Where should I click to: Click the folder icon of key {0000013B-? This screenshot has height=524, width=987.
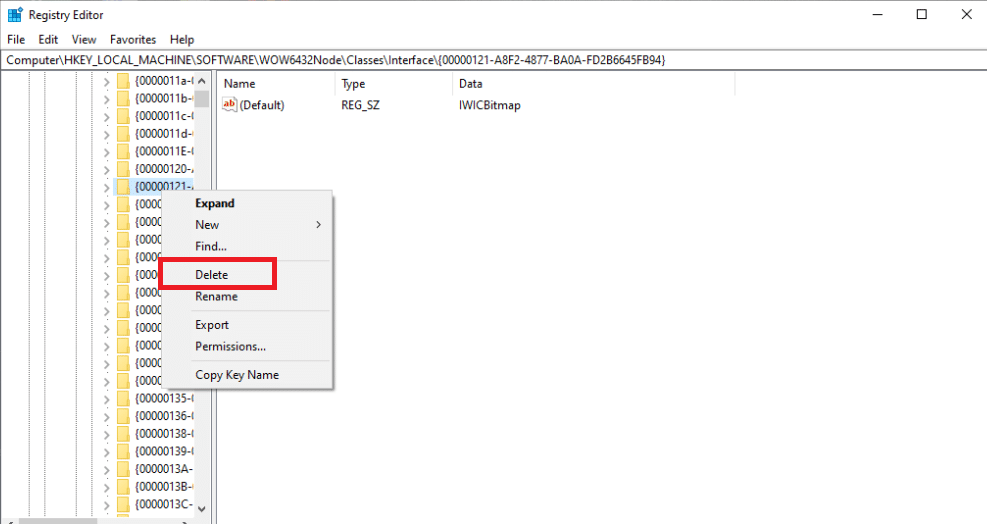(123, 486)
